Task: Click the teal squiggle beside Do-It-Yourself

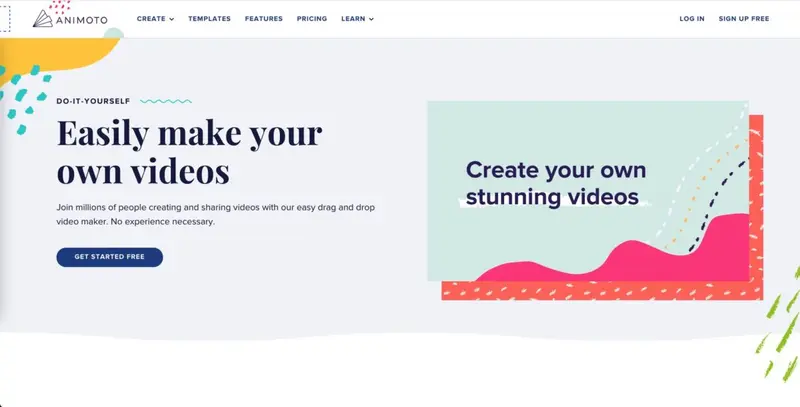Action: coord(166,101)
